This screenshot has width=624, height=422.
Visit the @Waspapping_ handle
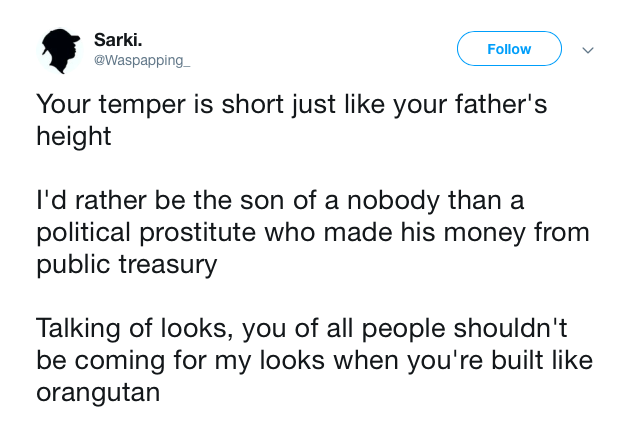142,61
